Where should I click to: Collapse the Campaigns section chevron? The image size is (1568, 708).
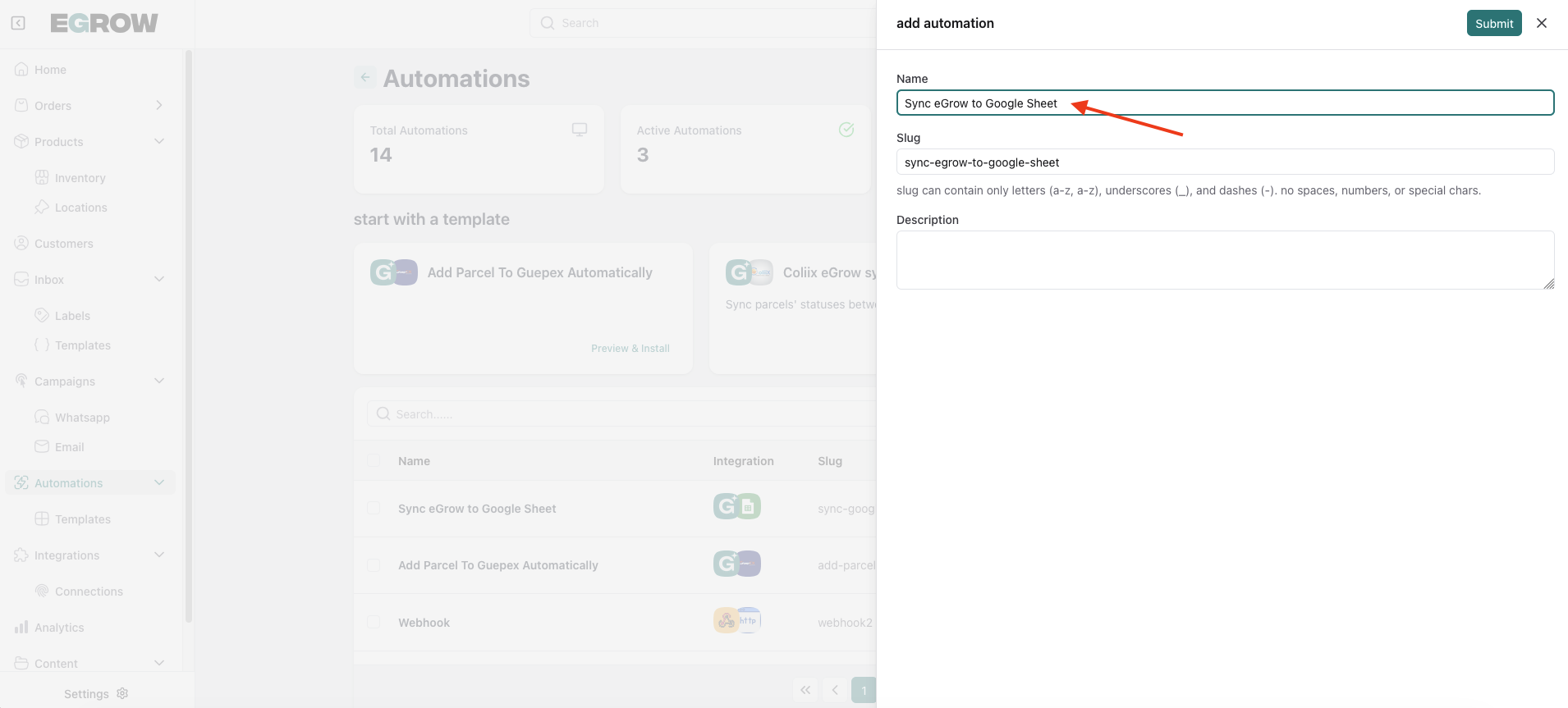pos(159,381)
